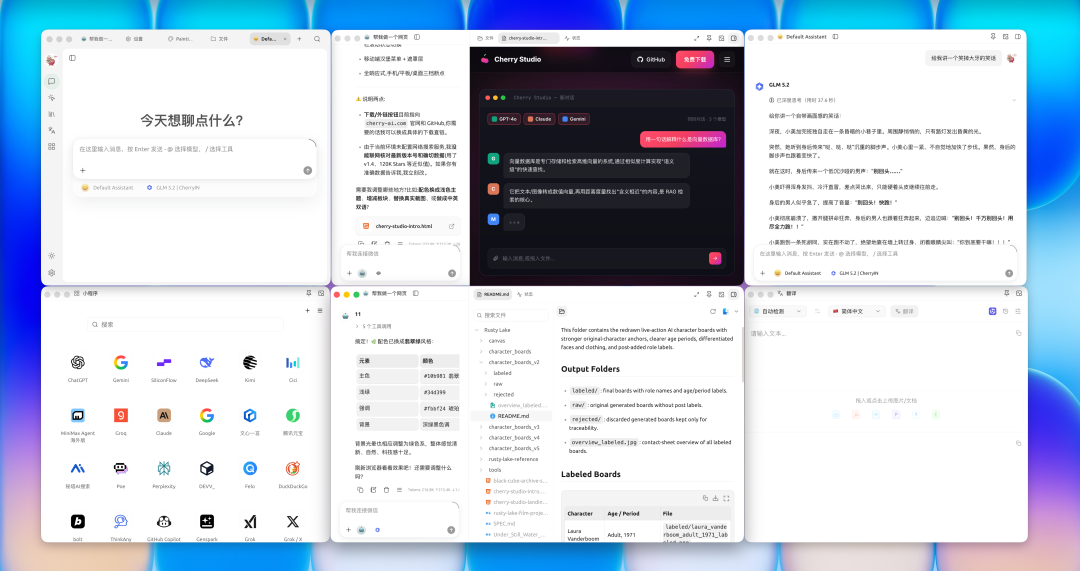This screenshot has width=1080, height=571.
Task: Toggle the sun theme switch in sidebar
Action: coord(52,256)
